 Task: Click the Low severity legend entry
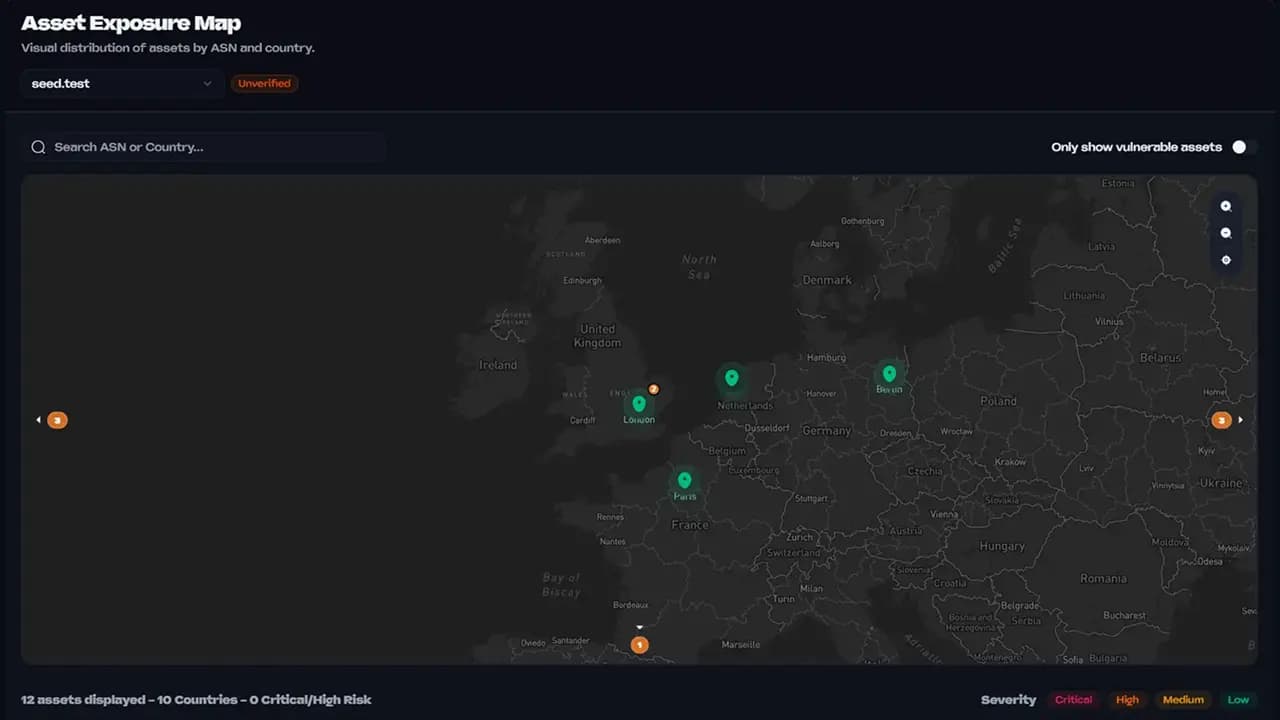[x=1238, y=699]
